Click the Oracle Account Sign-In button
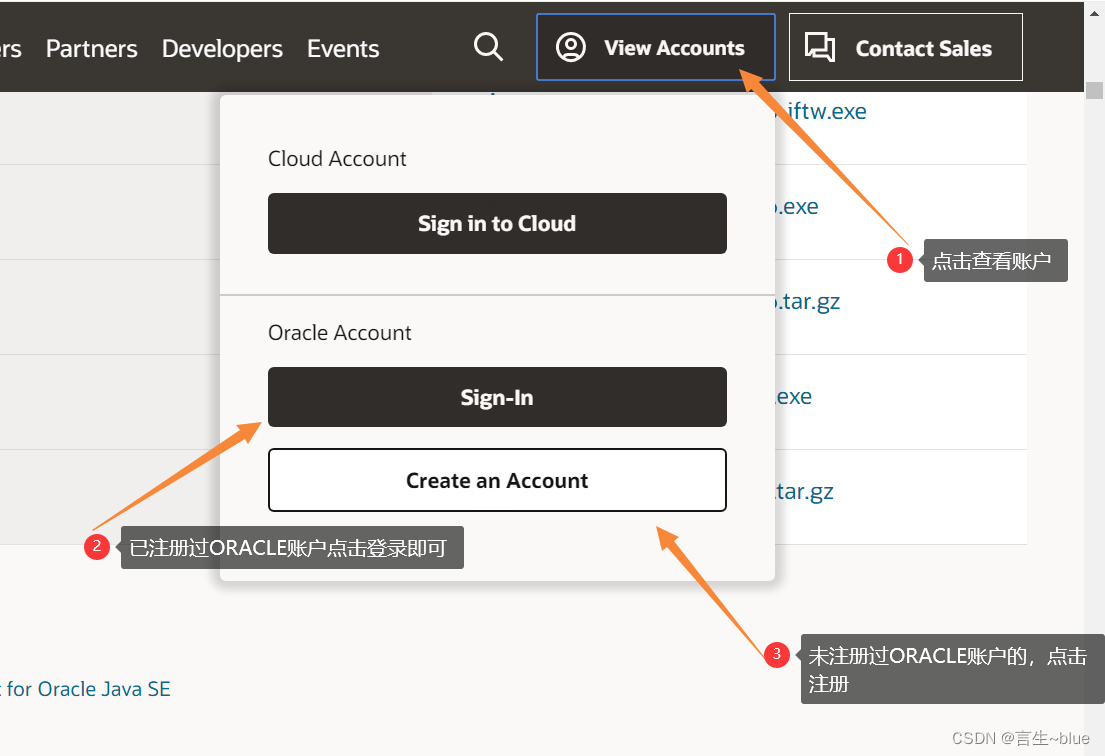The image size is (1105, 756). coord(497,397)
